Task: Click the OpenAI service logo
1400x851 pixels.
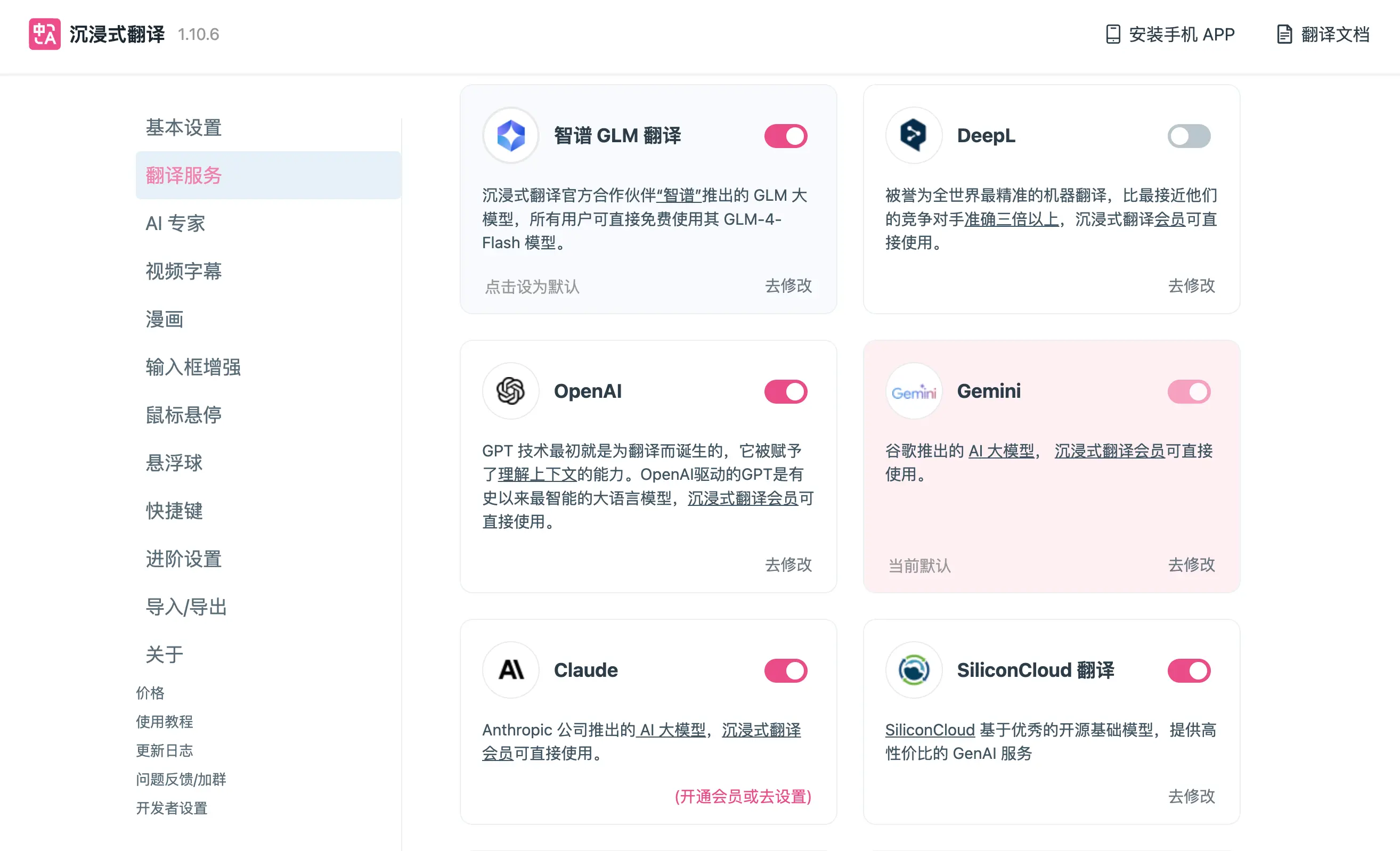Action: pos(511,391)
